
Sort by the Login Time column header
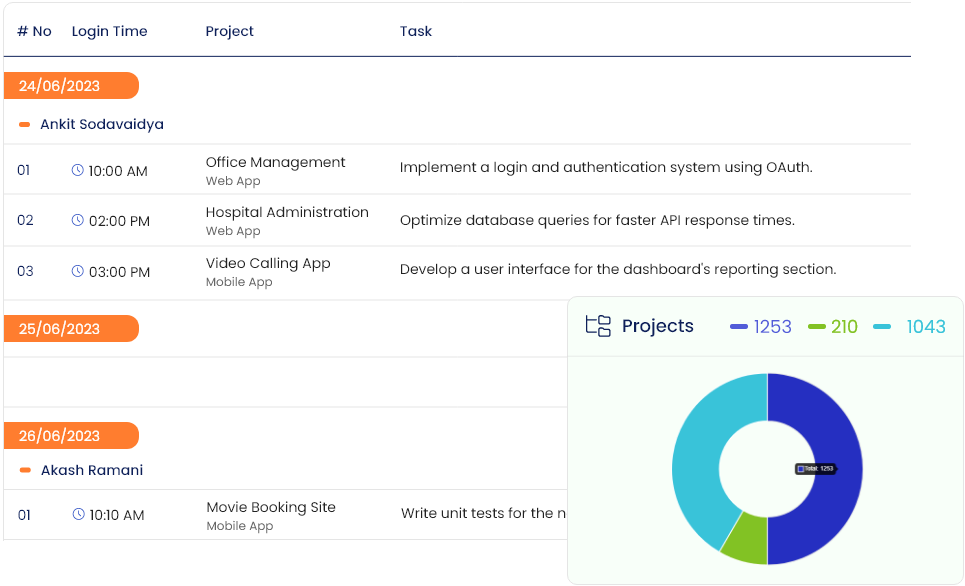(110, 31)
